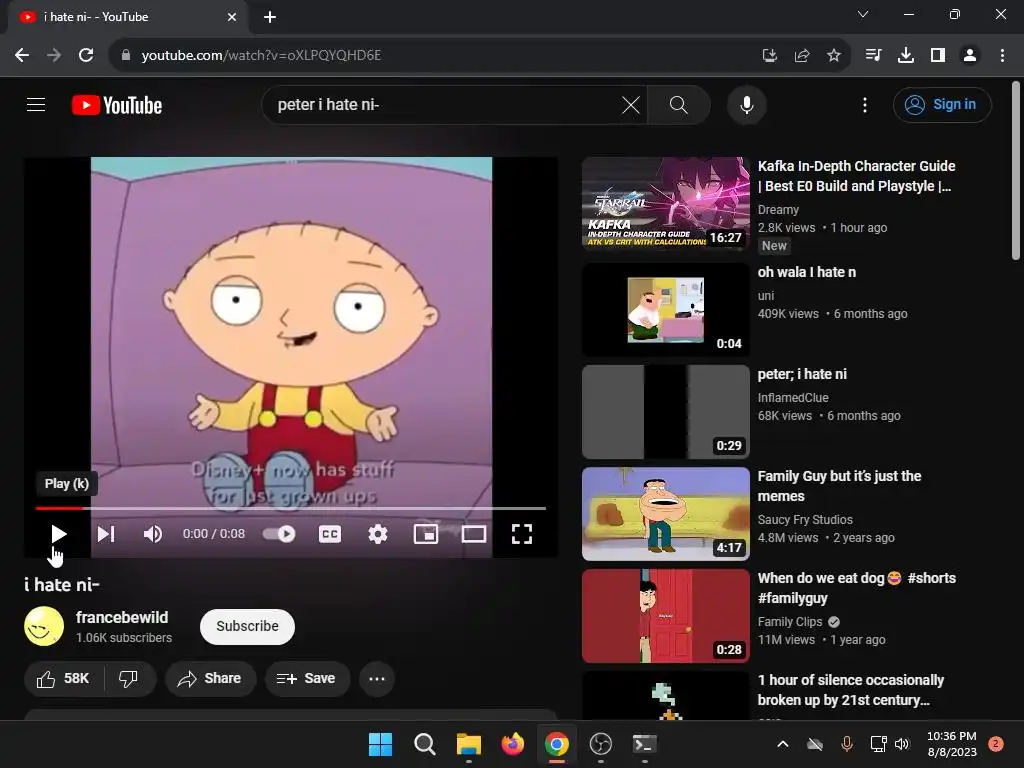Viewport: 1024px width, 768px height.
Task: Skip to next video
Action: 106,534
